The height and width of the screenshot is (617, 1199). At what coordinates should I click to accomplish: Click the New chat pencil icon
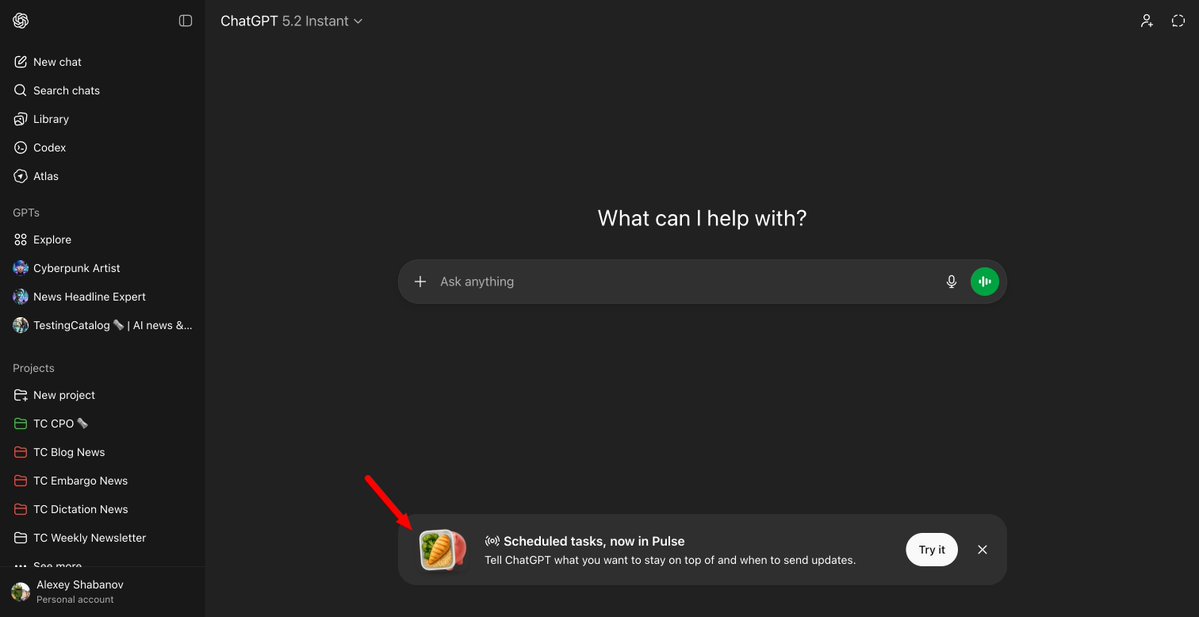21,62
